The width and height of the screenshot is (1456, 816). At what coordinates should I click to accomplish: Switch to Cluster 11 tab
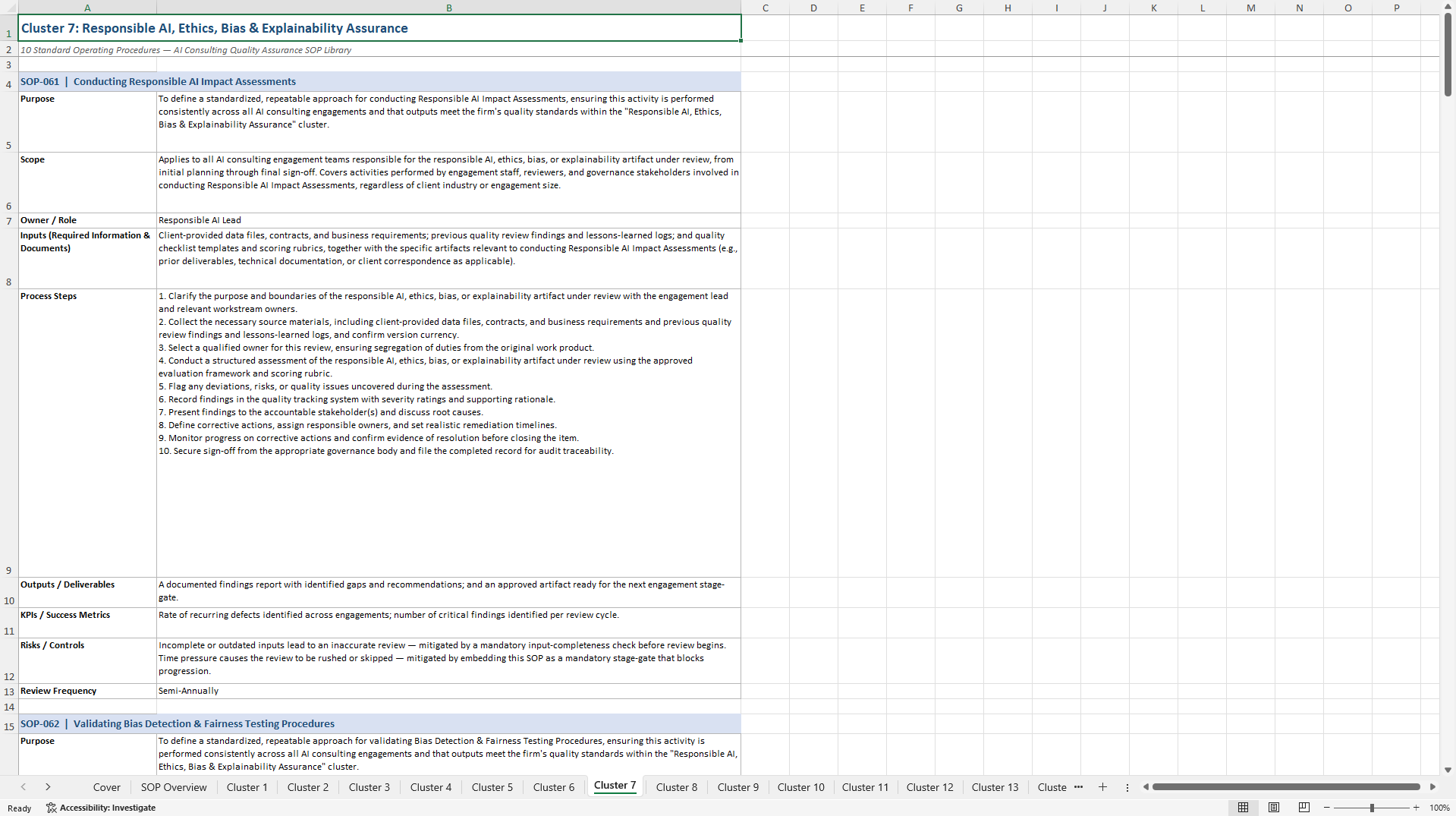coord(865,787)
